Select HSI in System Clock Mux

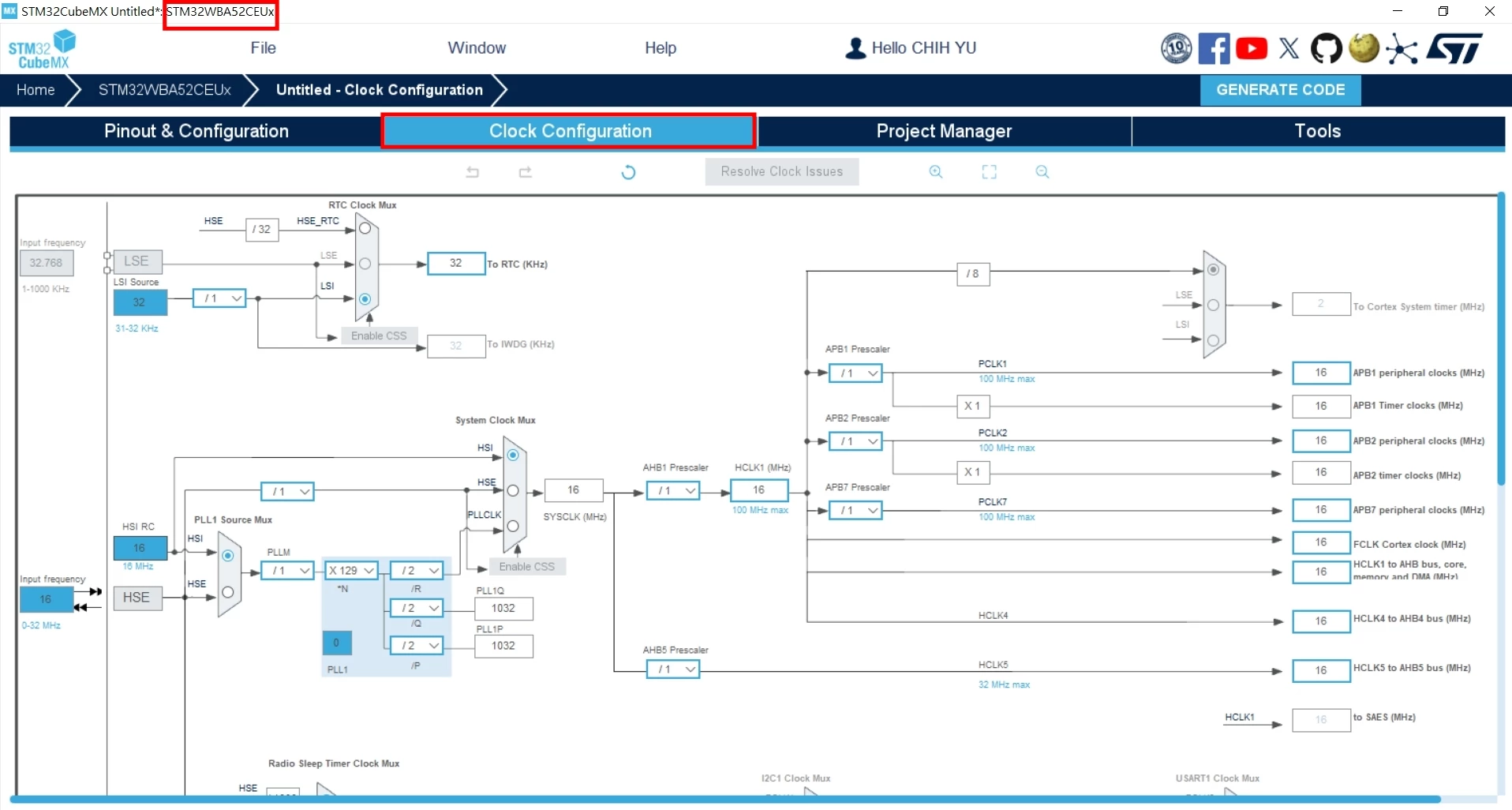point(513,455)
